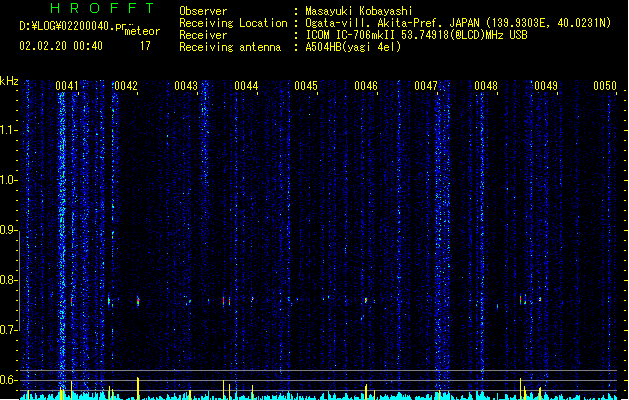This screenshot has width=629, height=400.
Task: Select the meteor count value 17
Action: [145, 46]
